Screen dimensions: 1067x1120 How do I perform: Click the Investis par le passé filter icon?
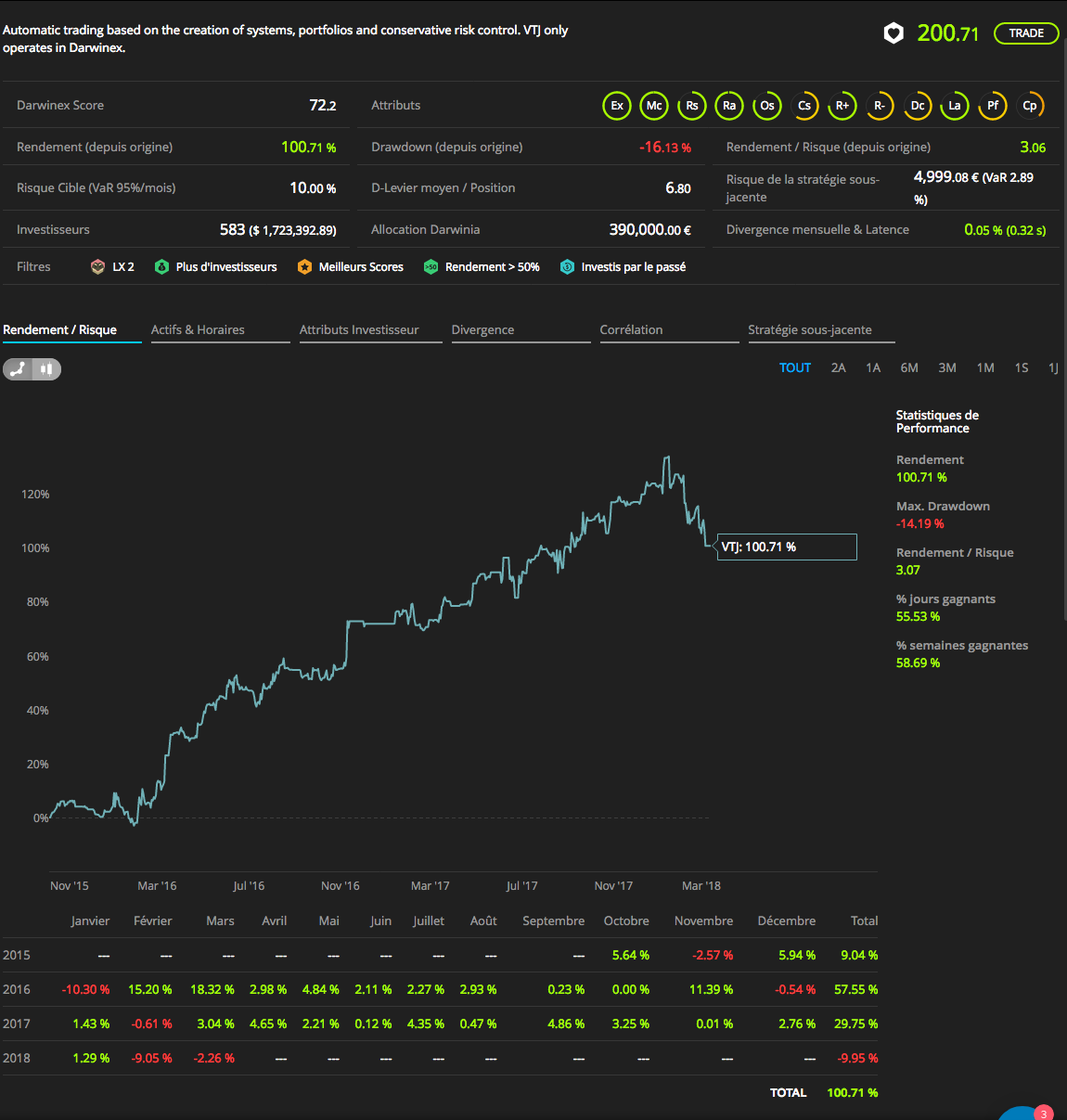[567, 267]
